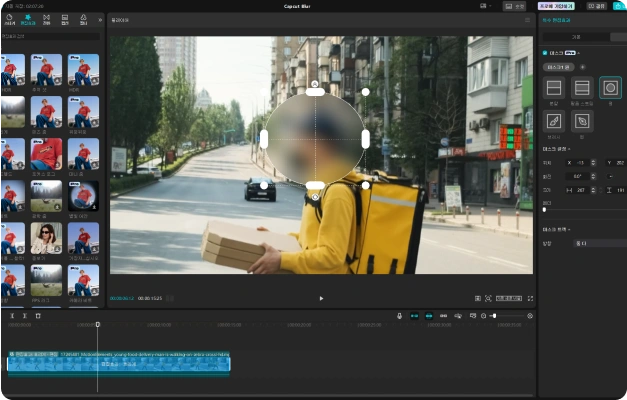627x400 pixels.
Task: Select the Split mask shape
Action: pyautogui.click(x=554, y=88)
